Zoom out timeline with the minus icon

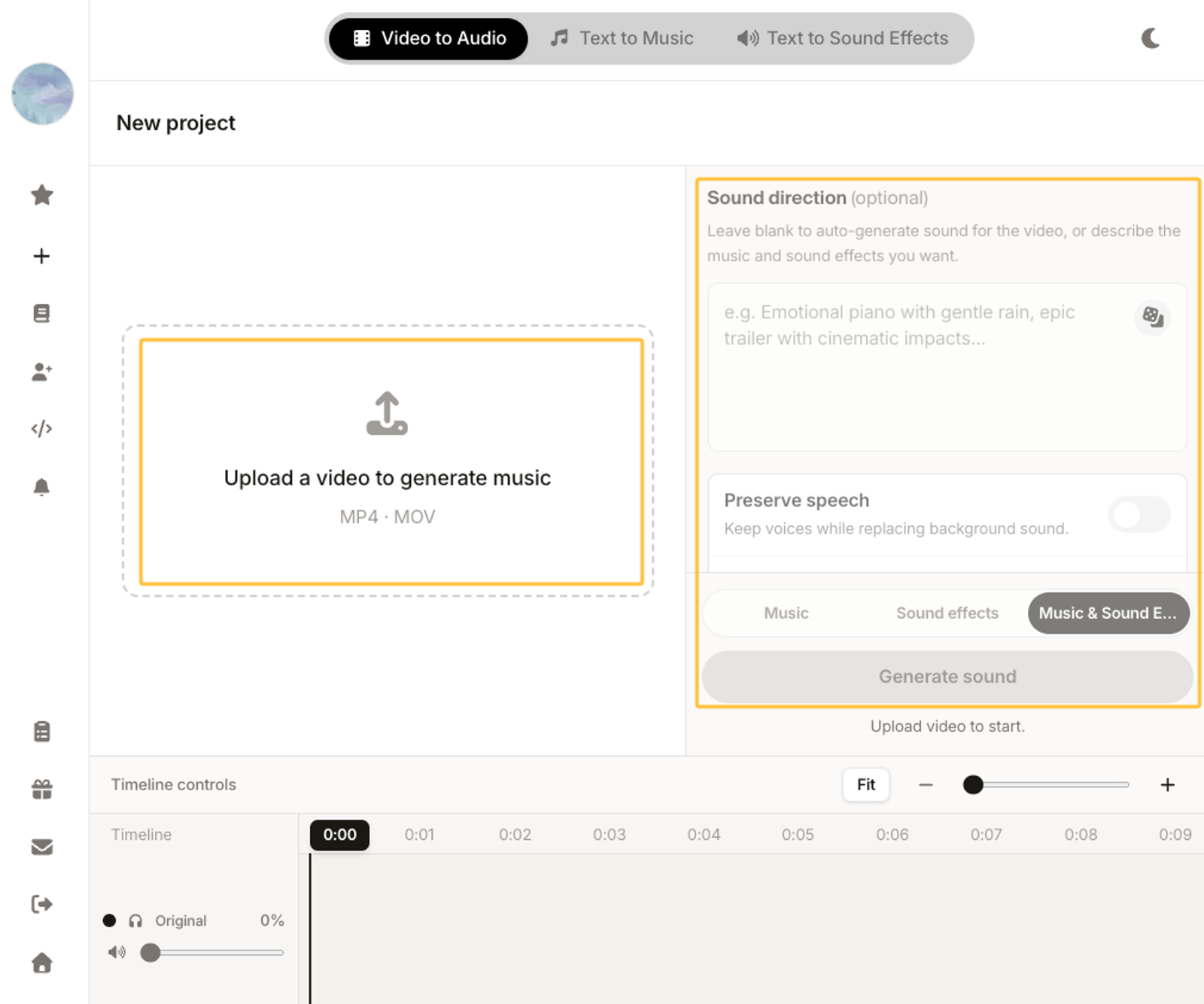click(x=926, y=785)
